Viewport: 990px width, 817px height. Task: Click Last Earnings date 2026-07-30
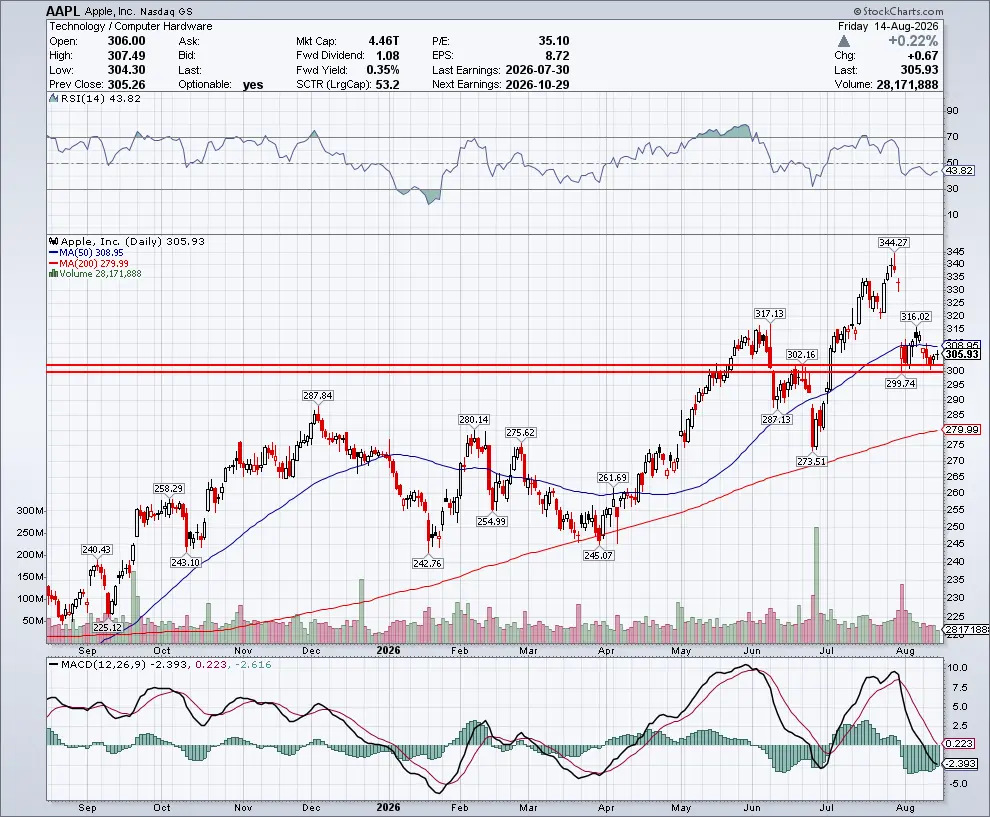pos(537,70)
